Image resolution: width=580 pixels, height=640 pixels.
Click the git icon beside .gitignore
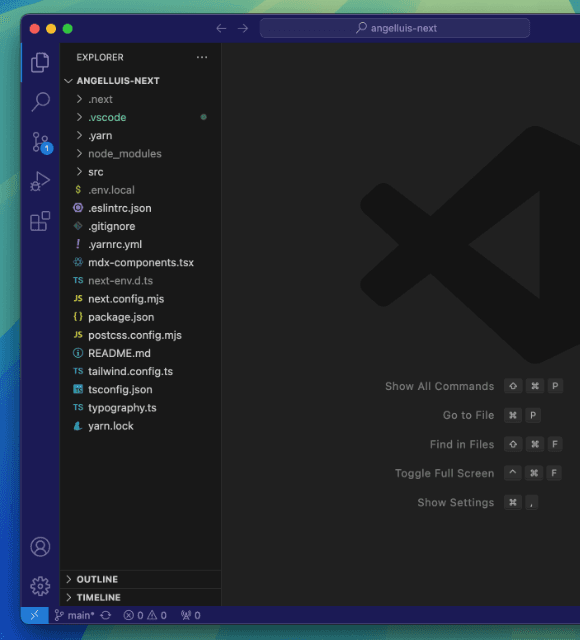78,226
